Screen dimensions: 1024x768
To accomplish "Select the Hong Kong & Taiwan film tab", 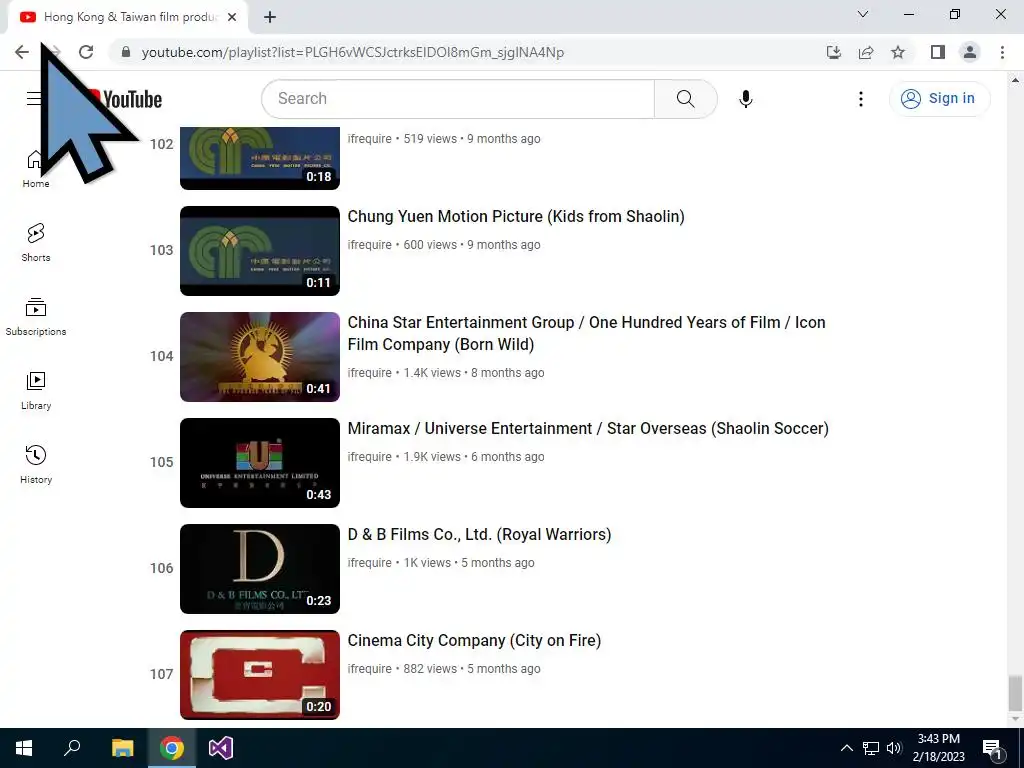I will coord(128,18).
